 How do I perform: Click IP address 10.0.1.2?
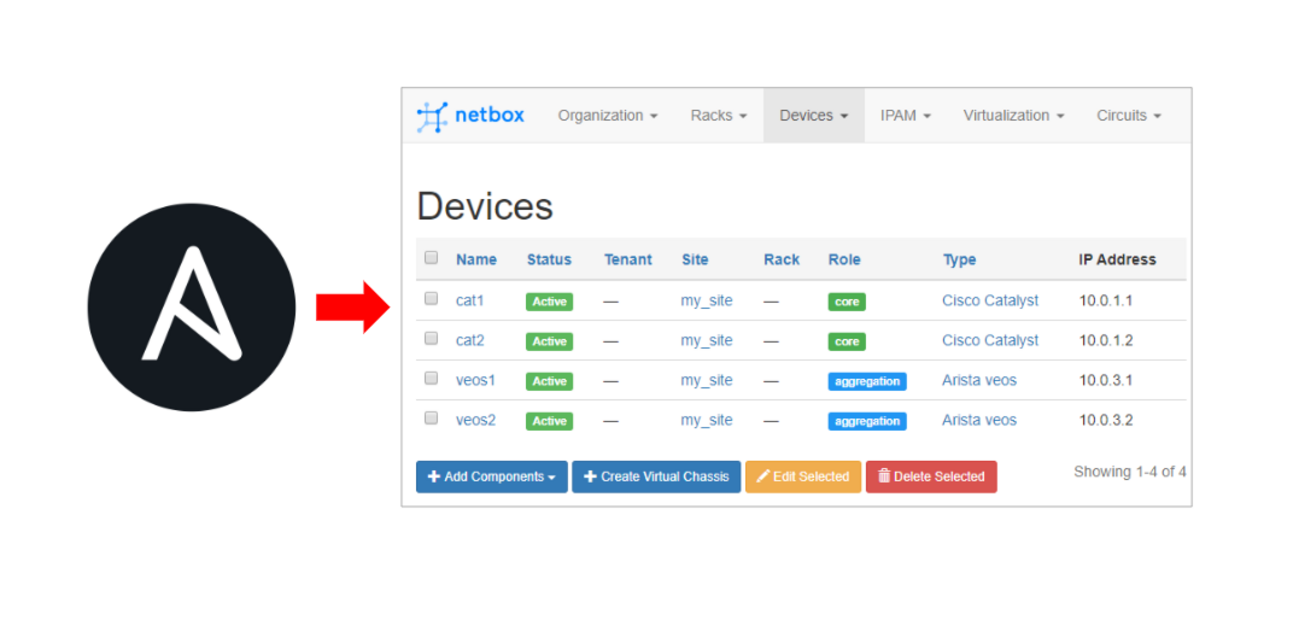pyautogui.click(x=1106, y=341)
